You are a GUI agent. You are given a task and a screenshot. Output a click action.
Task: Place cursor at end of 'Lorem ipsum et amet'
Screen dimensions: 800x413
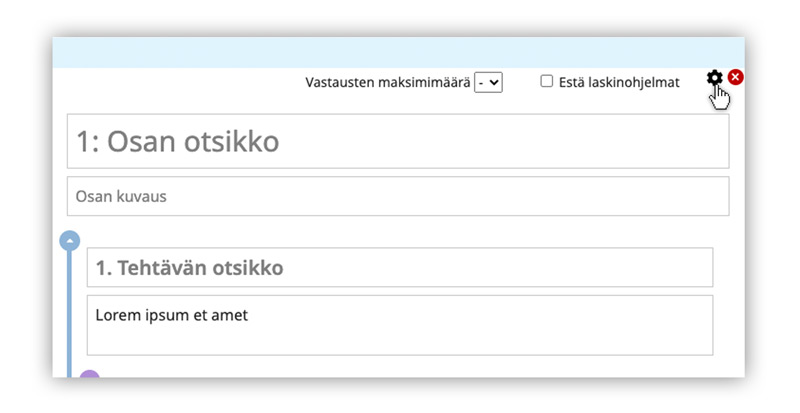pyautogui.click(x=249, y=316)
